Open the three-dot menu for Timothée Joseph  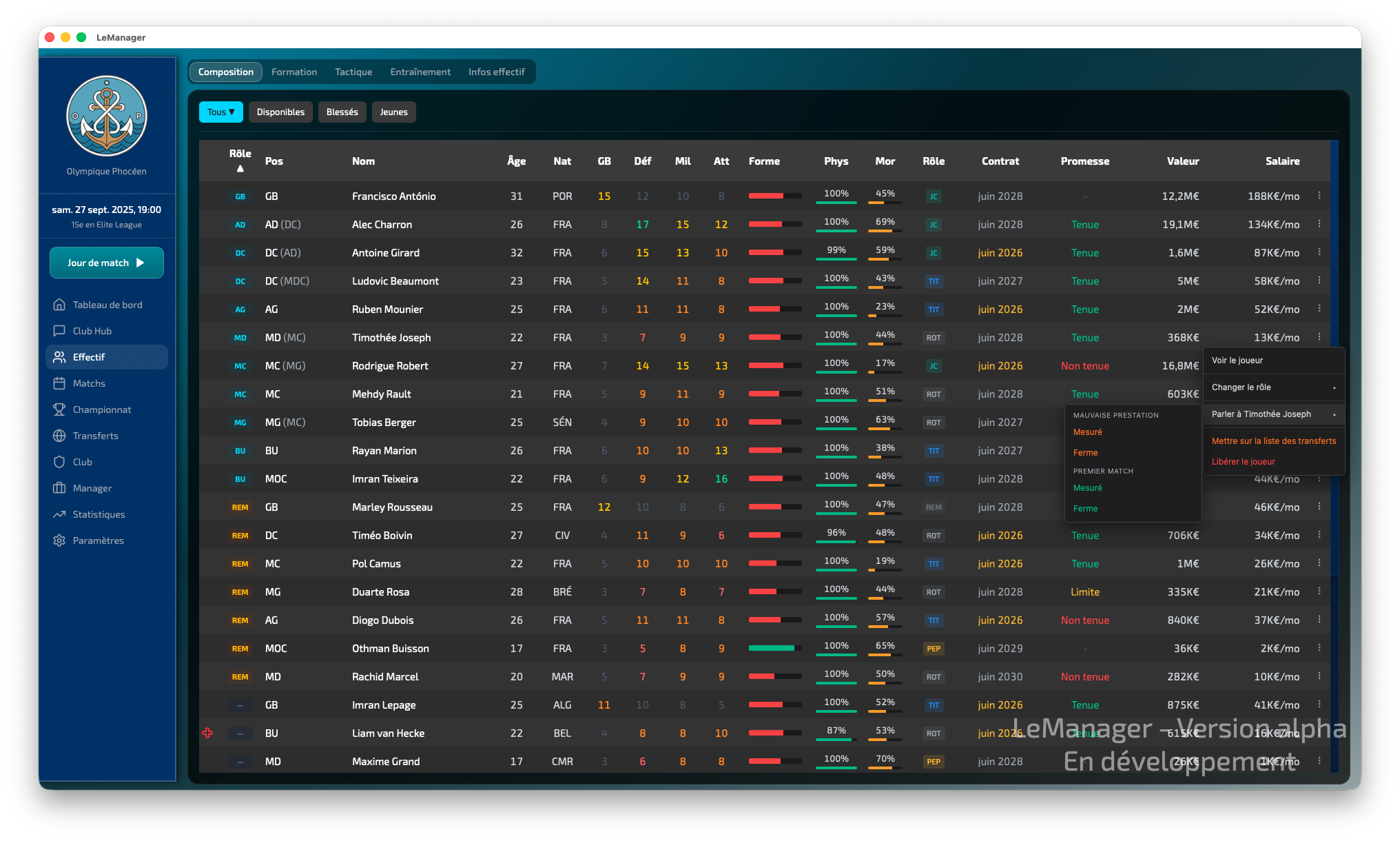coord(1319,337)
